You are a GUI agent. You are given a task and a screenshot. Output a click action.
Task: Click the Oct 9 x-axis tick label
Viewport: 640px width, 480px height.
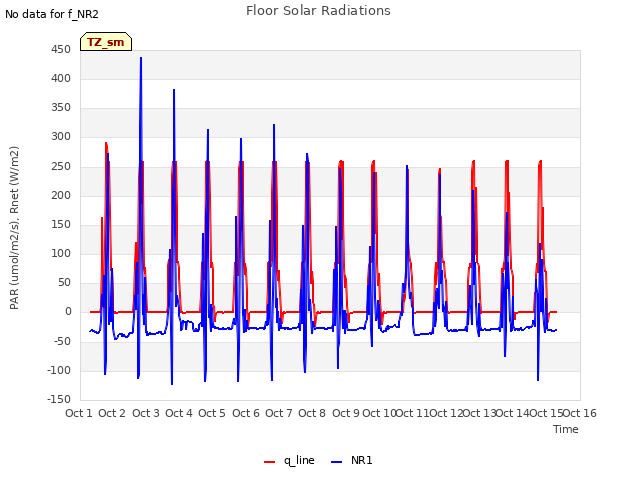point(346,413)
